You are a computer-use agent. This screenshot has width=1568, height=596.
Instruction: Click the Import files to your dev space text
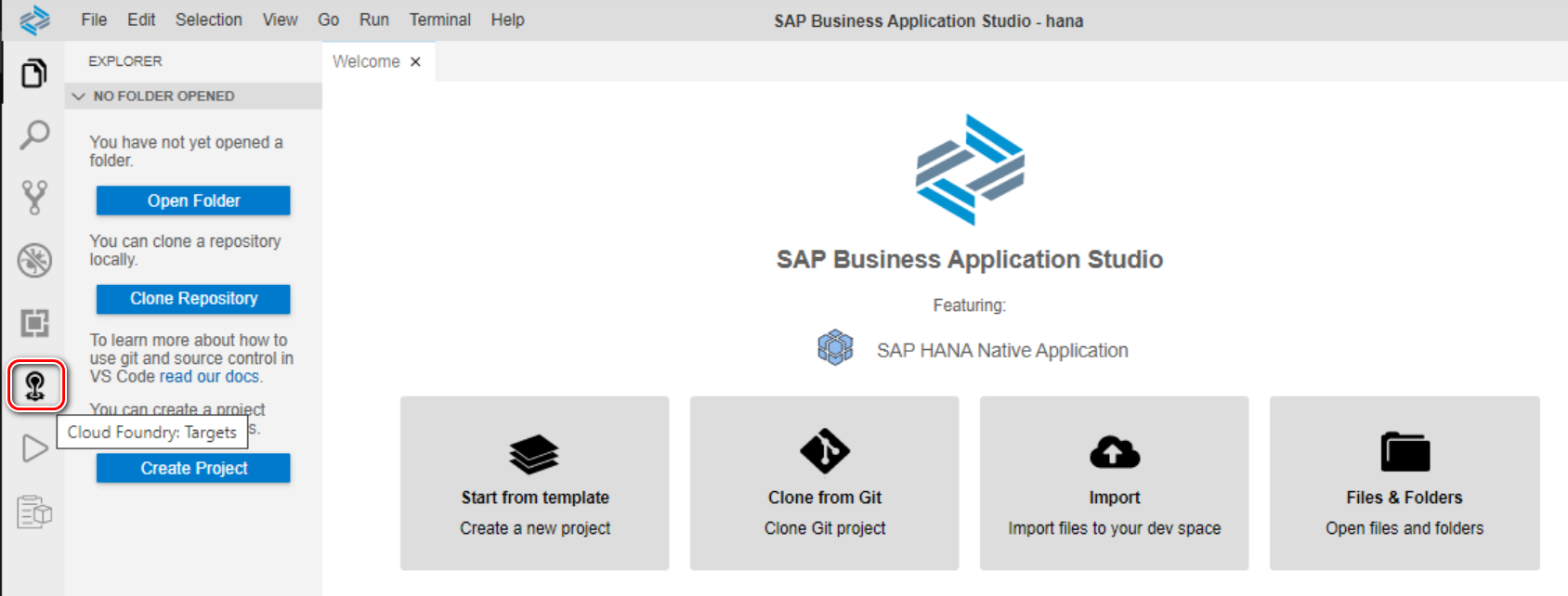pyautogui.click(x=1115, y=528)
